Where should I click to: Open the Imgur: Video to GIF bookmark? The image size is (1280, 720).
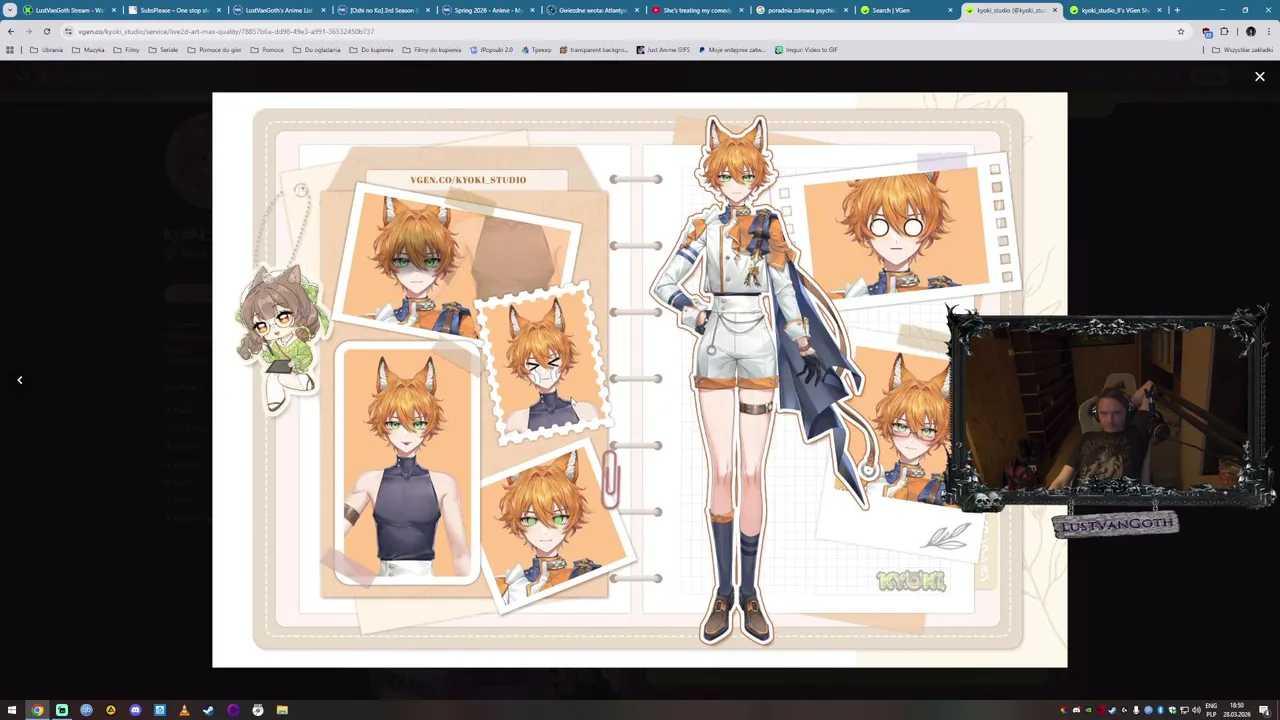(806, 49)
